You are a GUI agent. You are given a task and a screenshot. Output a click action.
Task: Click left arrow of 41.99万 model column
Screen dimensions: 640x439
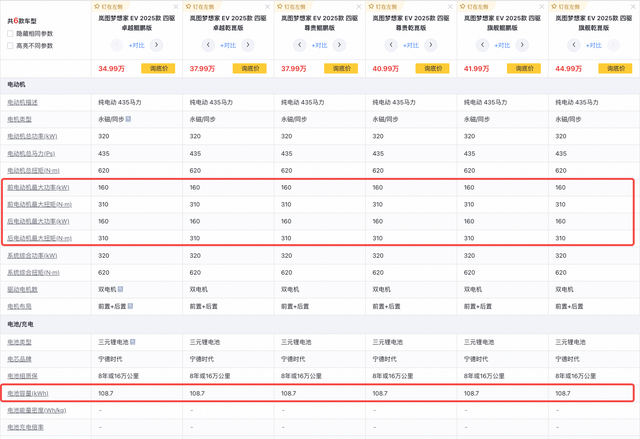(482, 45)
